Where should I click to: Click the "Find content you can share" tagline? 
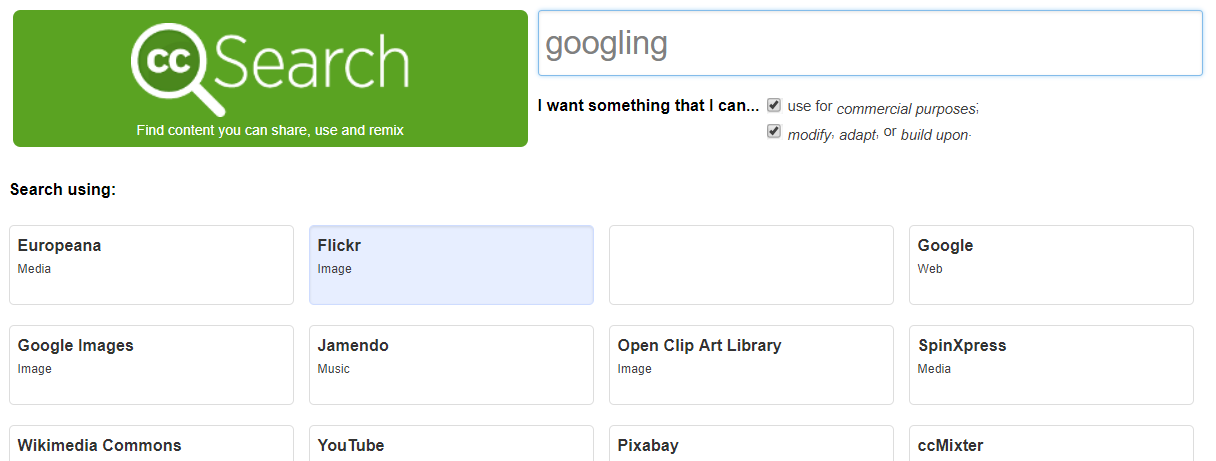pyautogui.click(x=270, y=130)
